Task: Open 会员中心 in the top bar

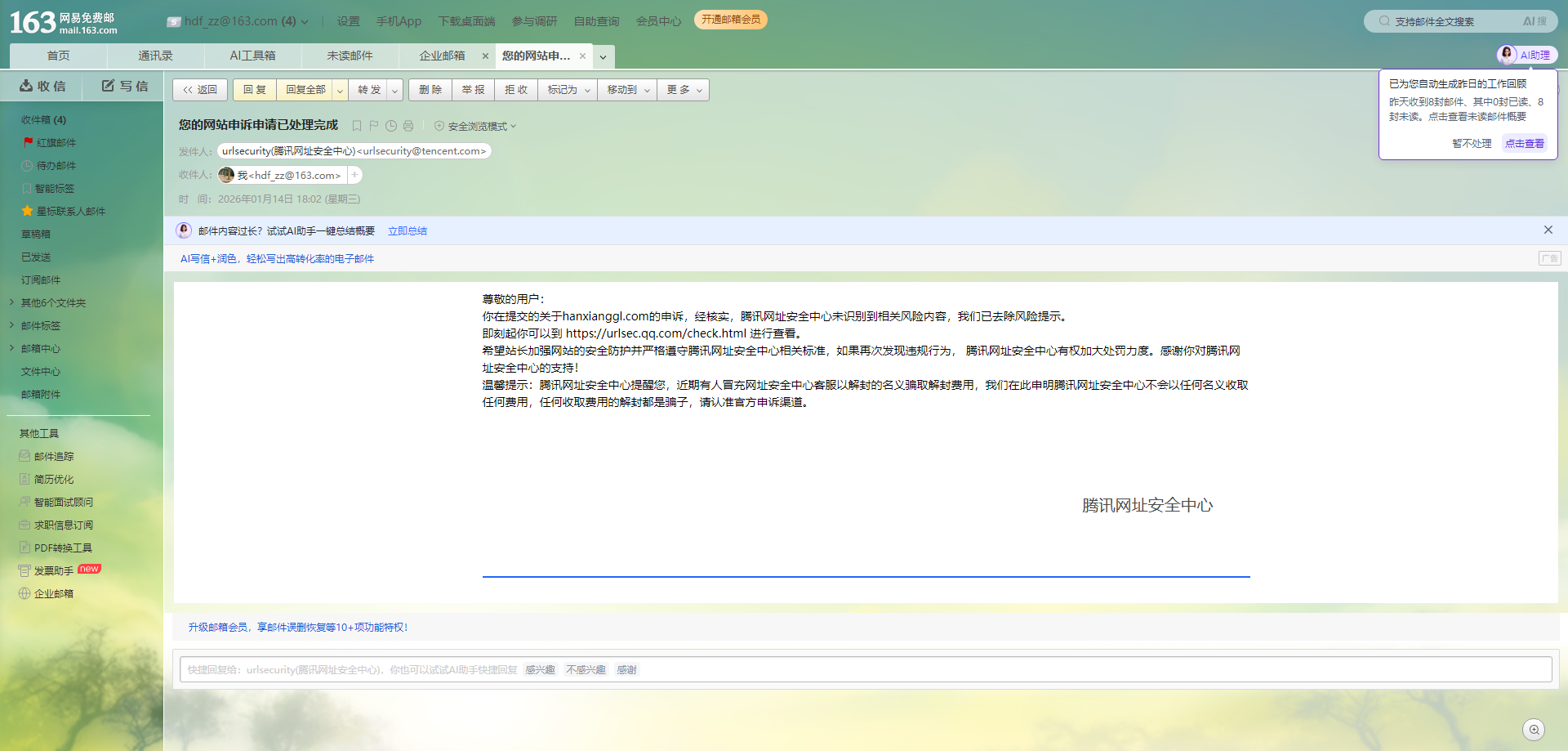Action: point(658,21)
